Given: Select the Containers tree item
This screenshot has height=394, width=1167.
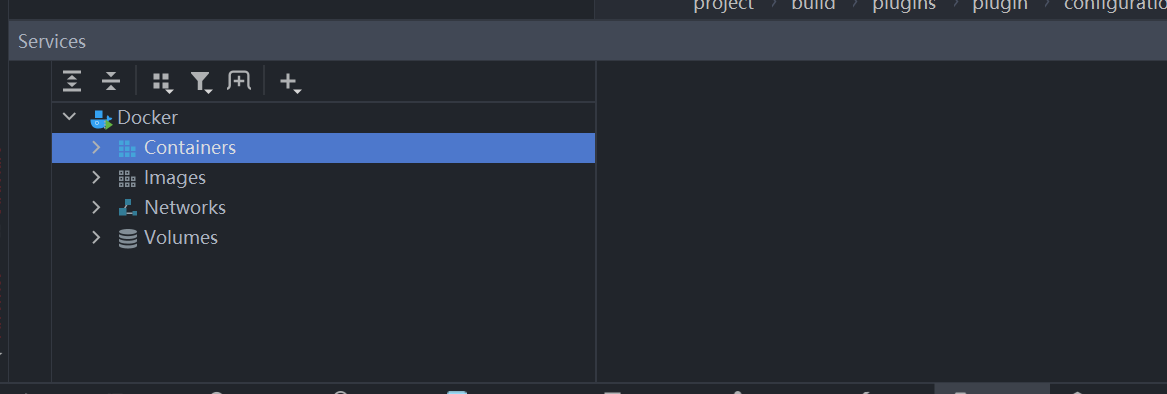Looking at the screenshot, I should tap(323, 147).
